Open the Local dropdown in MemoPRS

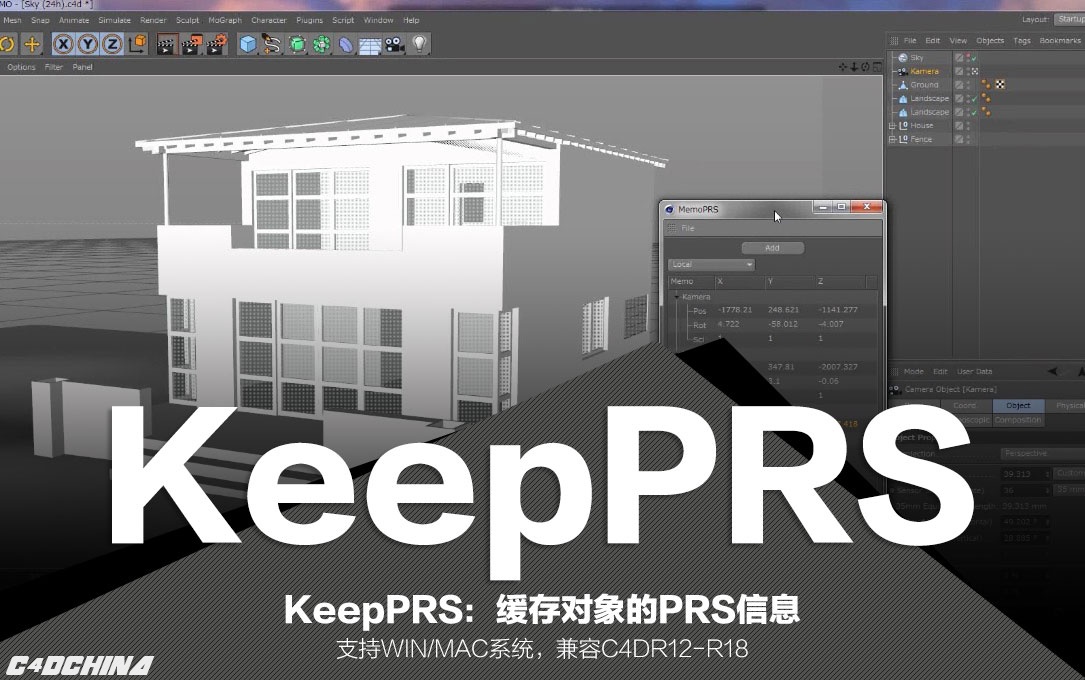[711, 264]
